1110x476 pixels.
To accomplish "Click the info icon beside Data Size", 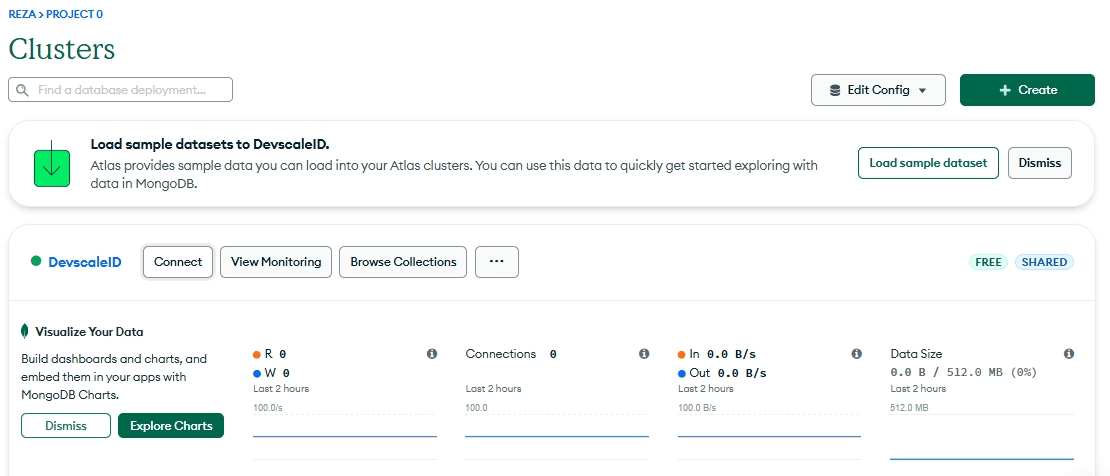I will coord(1069,353).
